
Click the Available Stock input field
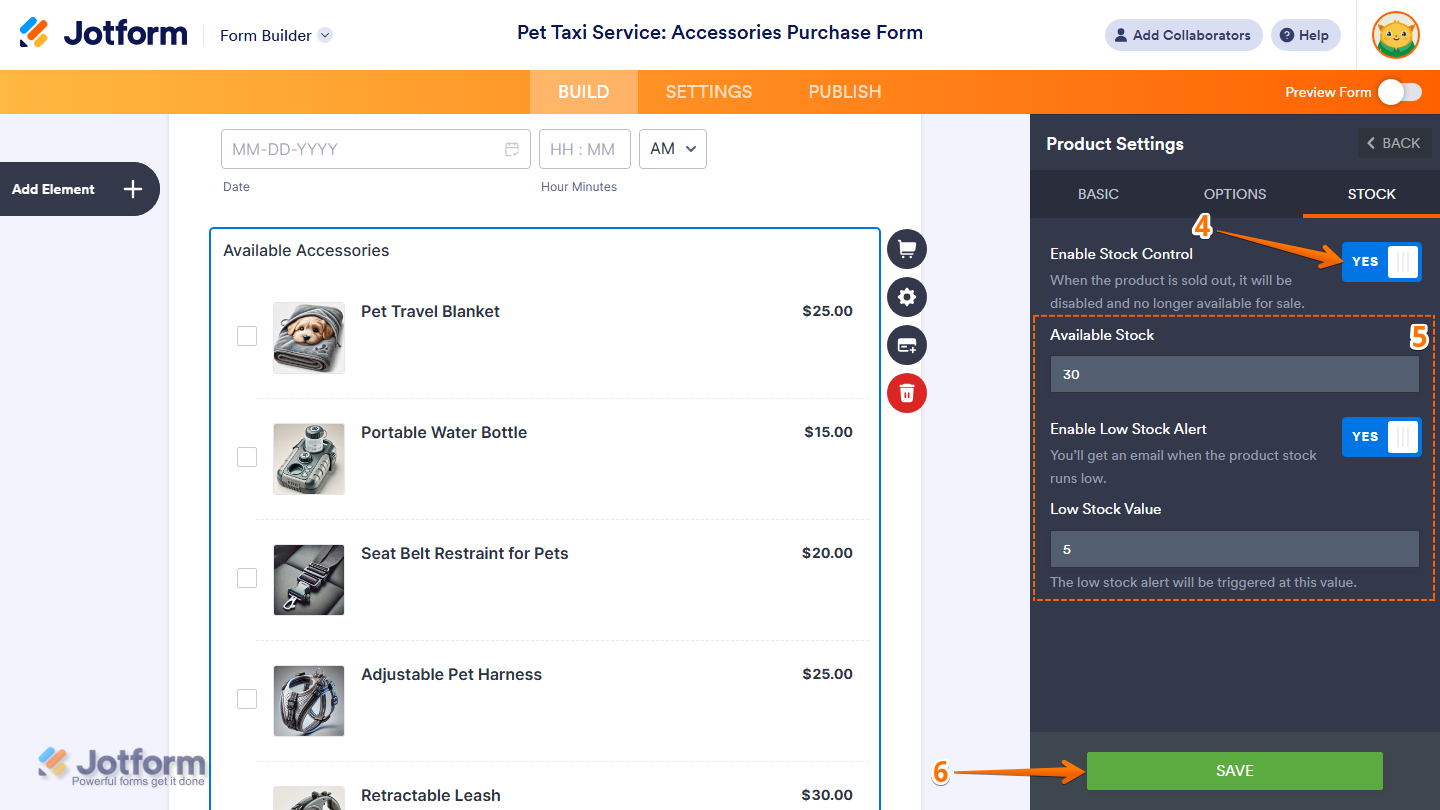pos(1235,374)
